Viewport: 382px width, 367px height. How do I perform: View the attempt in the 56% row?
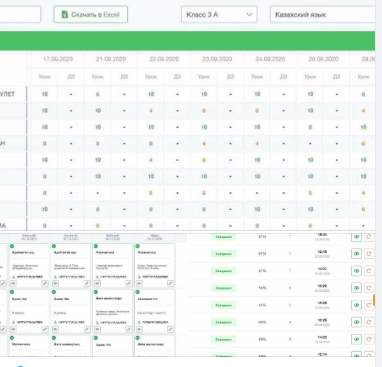pos(356,288)
